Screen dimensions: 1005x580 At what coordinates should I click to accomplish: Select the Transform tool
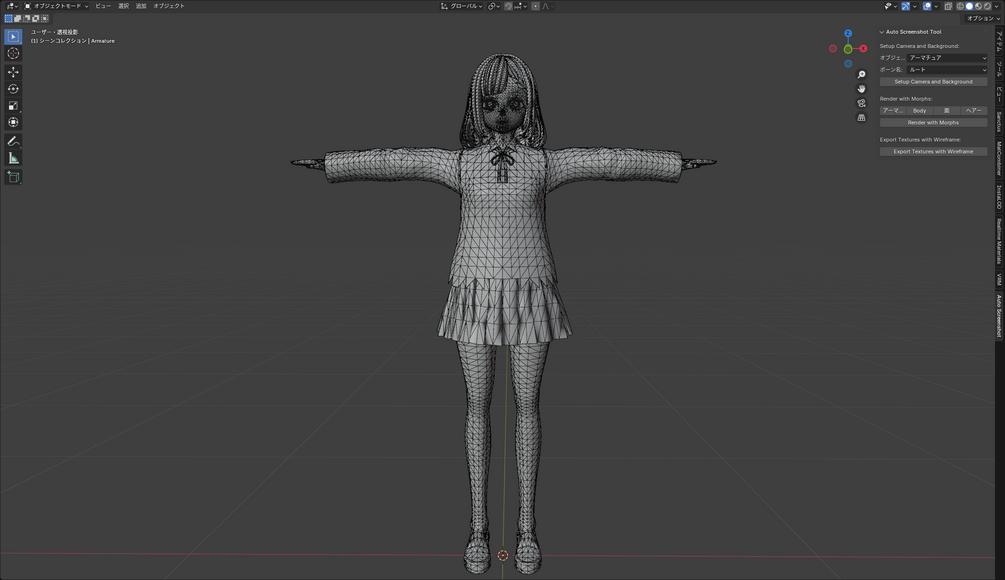coord(13,122)
